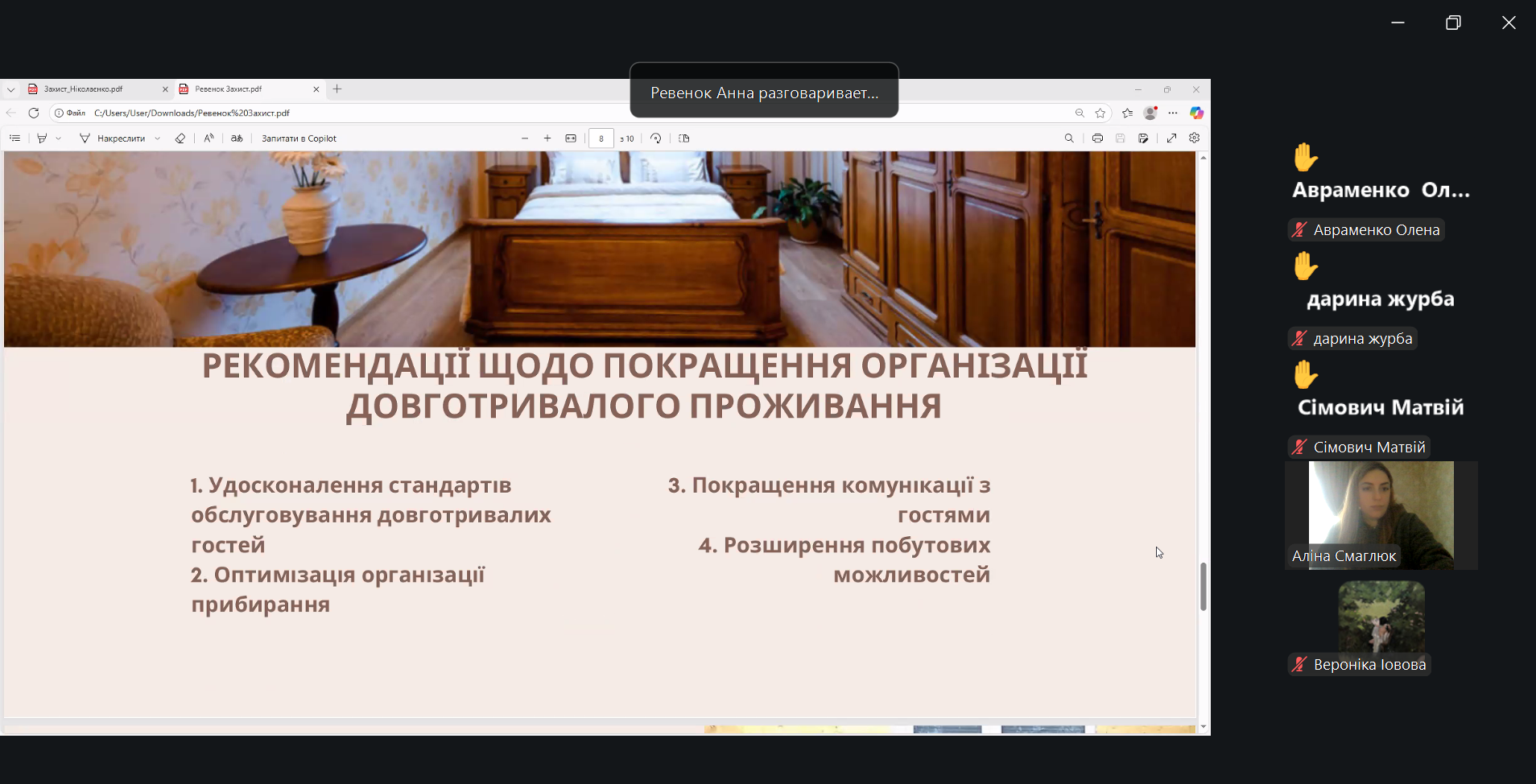Screen dimensions: 1536x784
Task: Click the PDF vertical scrollbar thumb
Action: click(x=1203, y=586)
